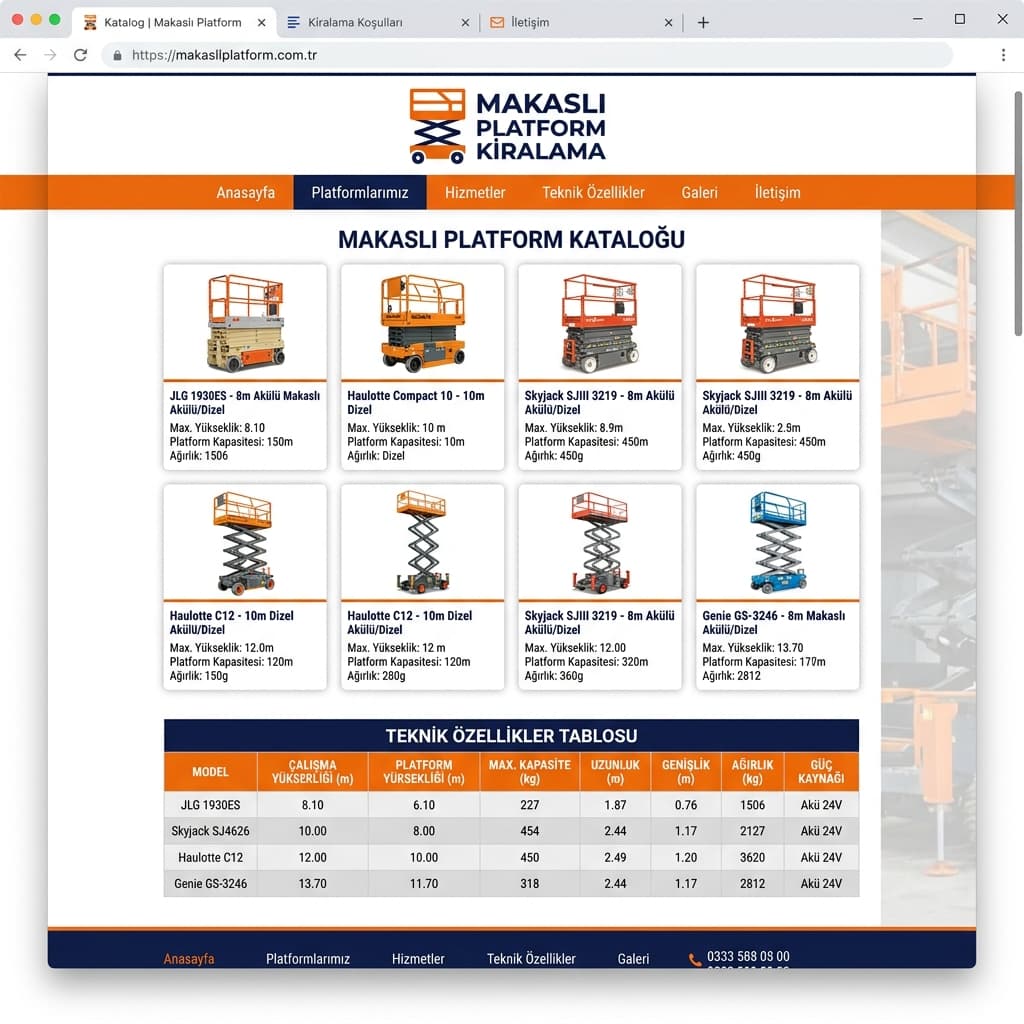Reload the page with the refresh icon
The width and height of the screenshot is (1024, 1024).
(80, 55)
